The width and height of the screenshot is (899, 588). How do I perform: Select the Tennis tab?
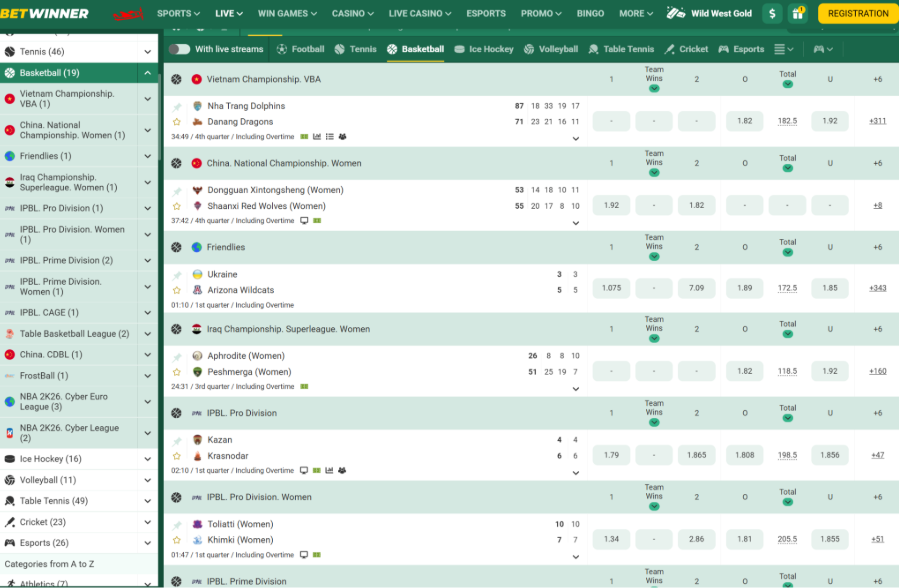[355, 49]
